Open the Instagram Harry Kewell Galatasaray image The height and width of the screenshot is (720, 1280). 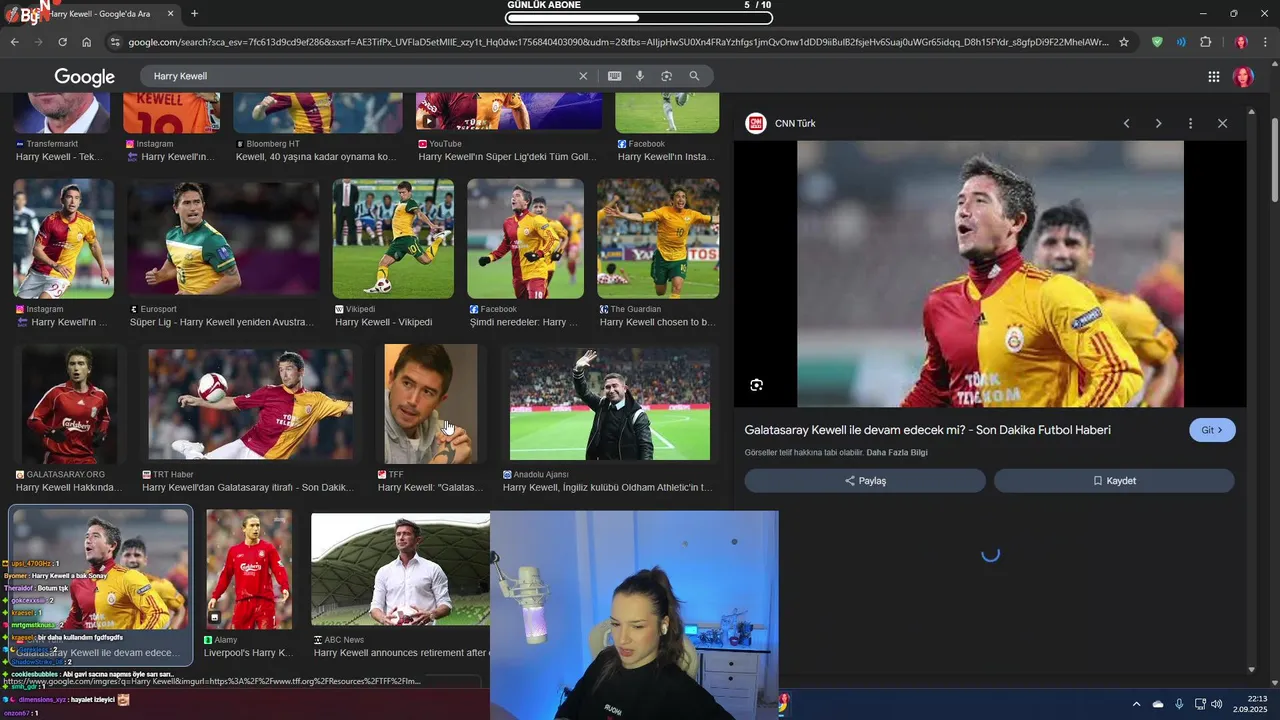(63, 239)
